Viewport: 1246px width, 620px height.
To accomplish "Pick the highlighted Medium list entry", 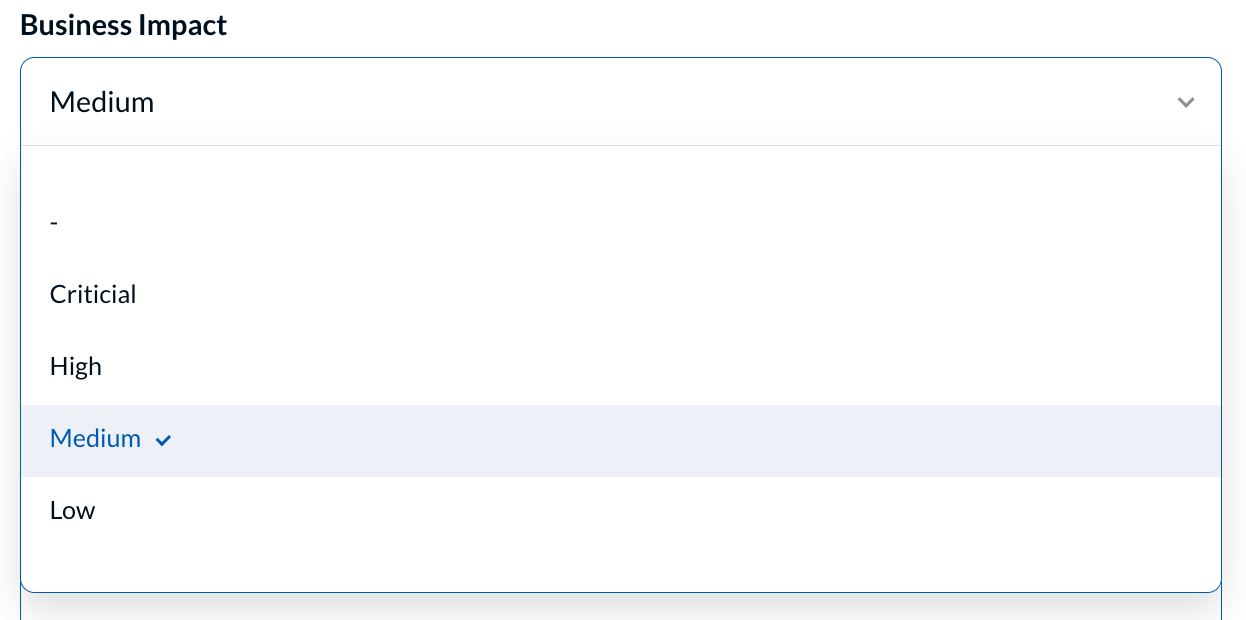I will pos(96,439).
